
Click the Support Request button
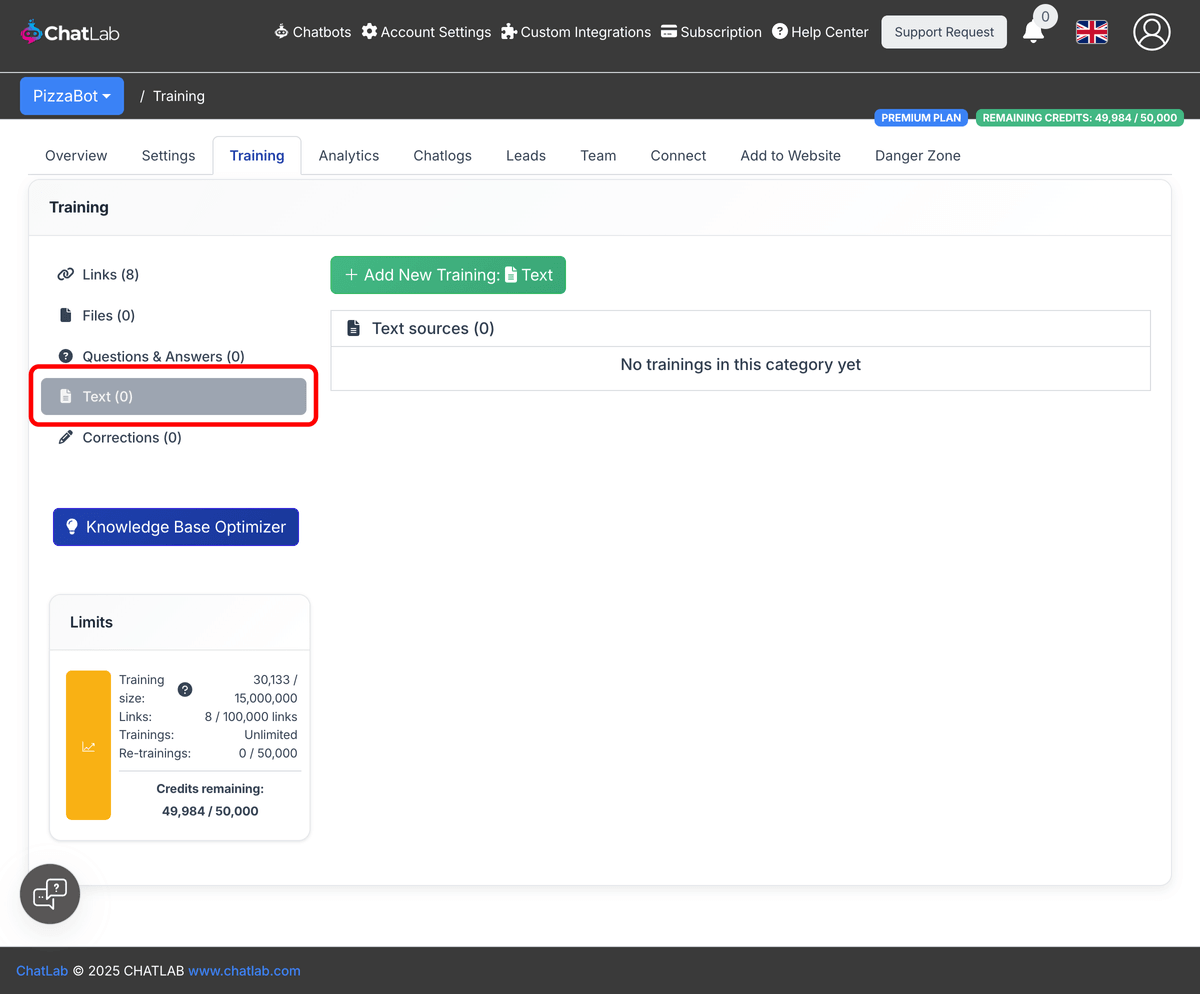click(943, 31)
